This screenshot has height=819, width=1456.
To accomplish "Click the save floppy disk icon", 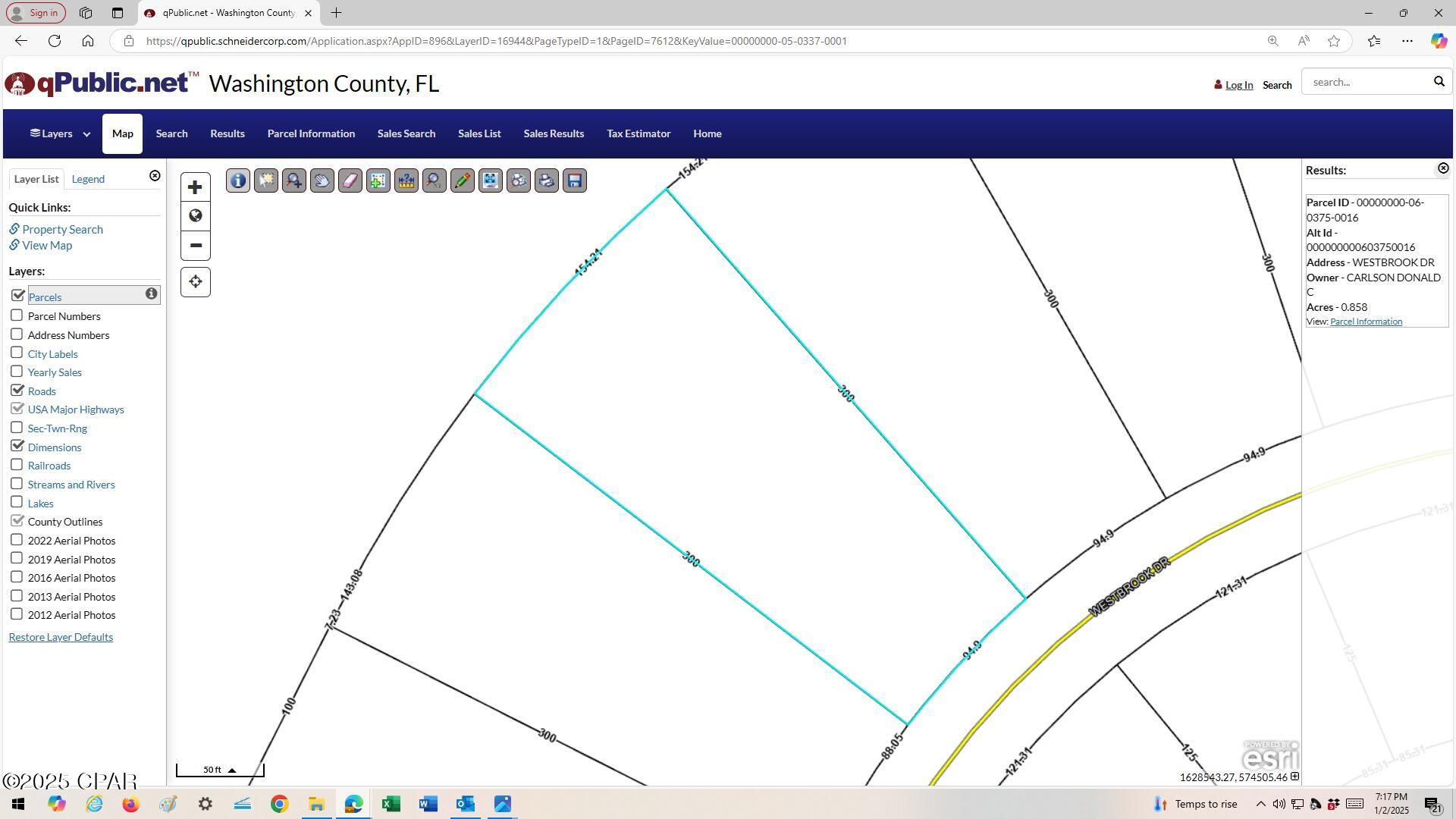I will point(575,180).
